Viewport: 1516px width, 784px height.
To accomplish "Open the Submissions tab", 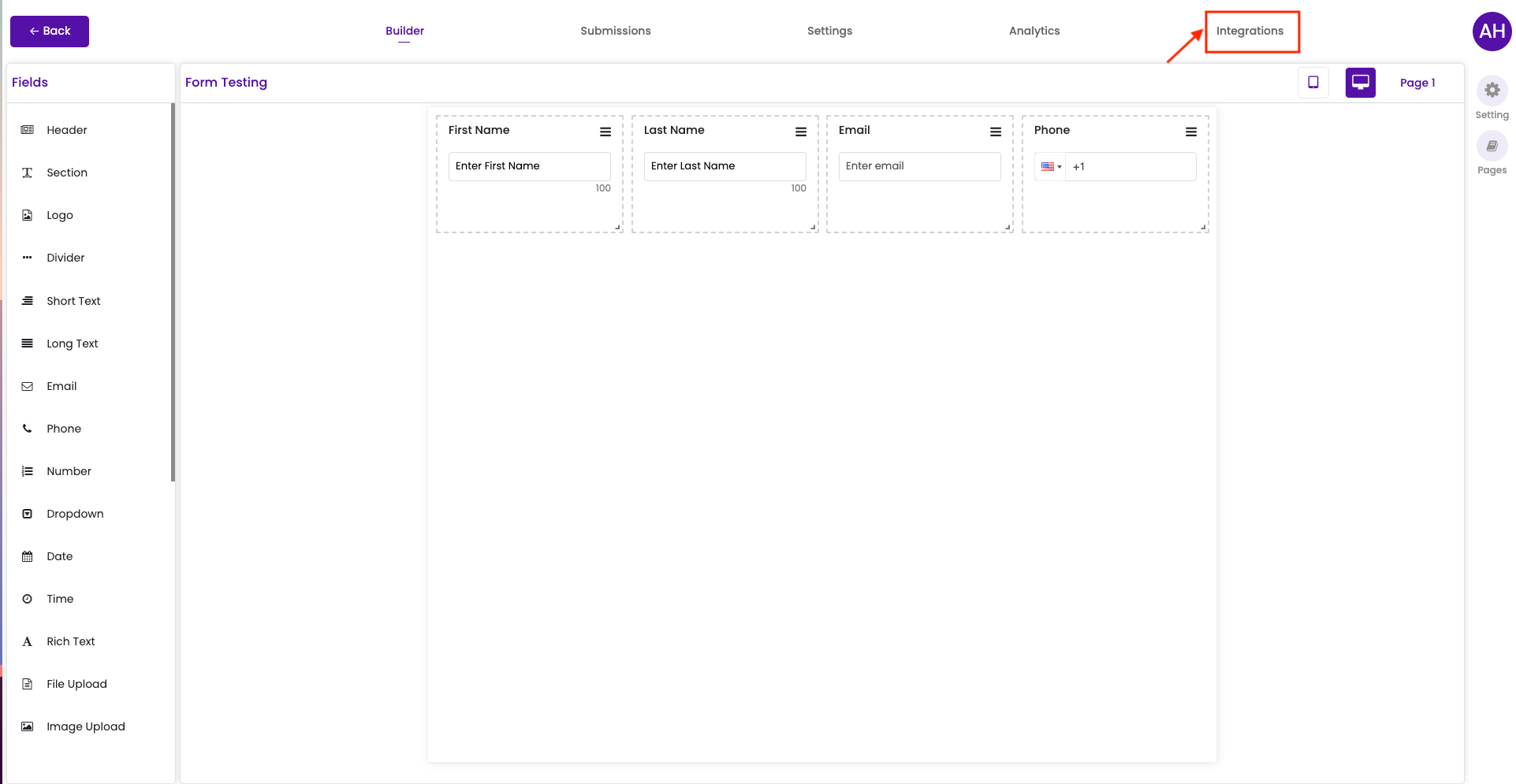I will point(616,31).
